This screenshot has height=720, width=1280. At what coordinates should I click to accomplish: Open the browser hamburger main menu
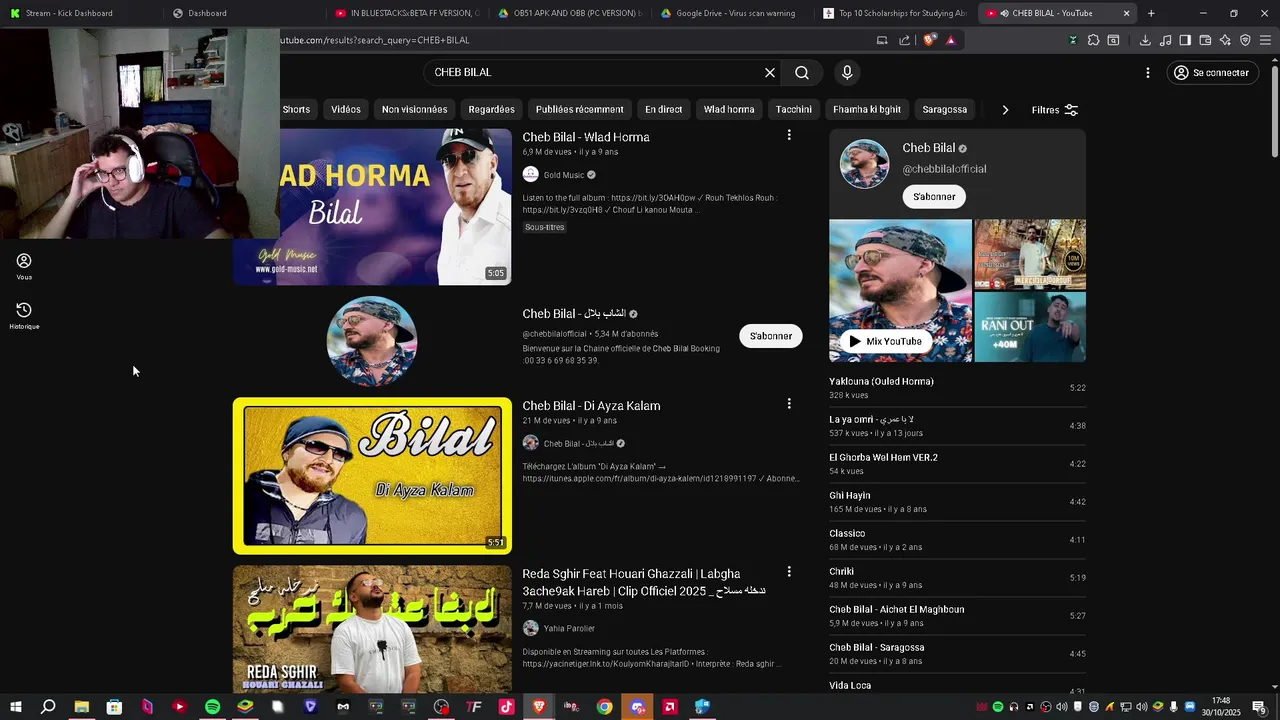tap(1265, 40)
